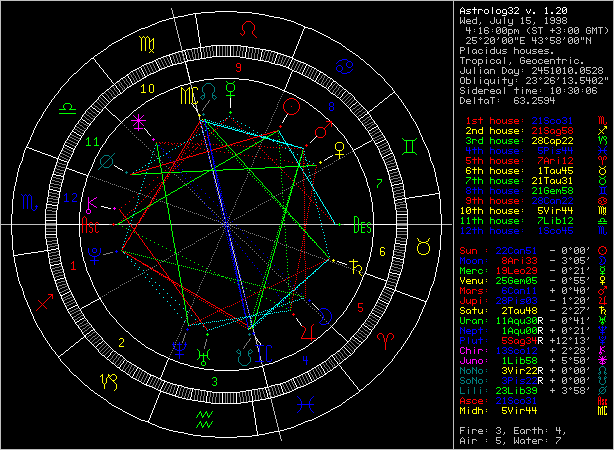614x450 pixels.
Task: Click the red Leo sign on outer ring
Action: [249, 30]
